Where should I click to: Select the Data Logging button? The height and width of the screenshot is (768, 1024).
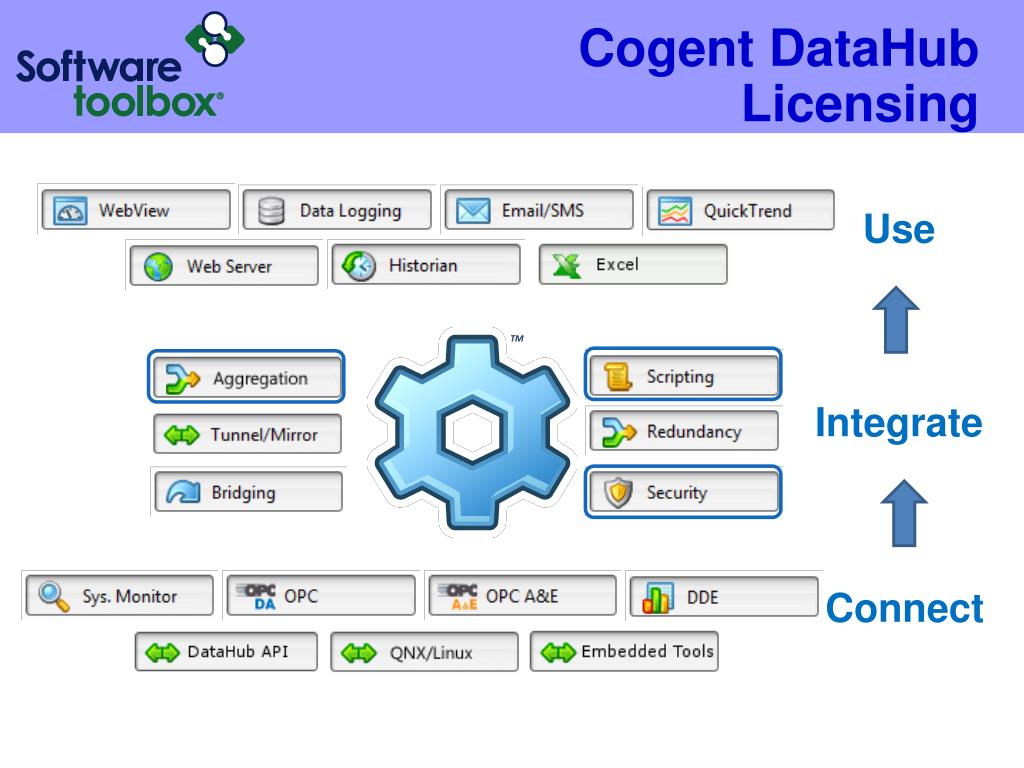(x=338, y=210)
